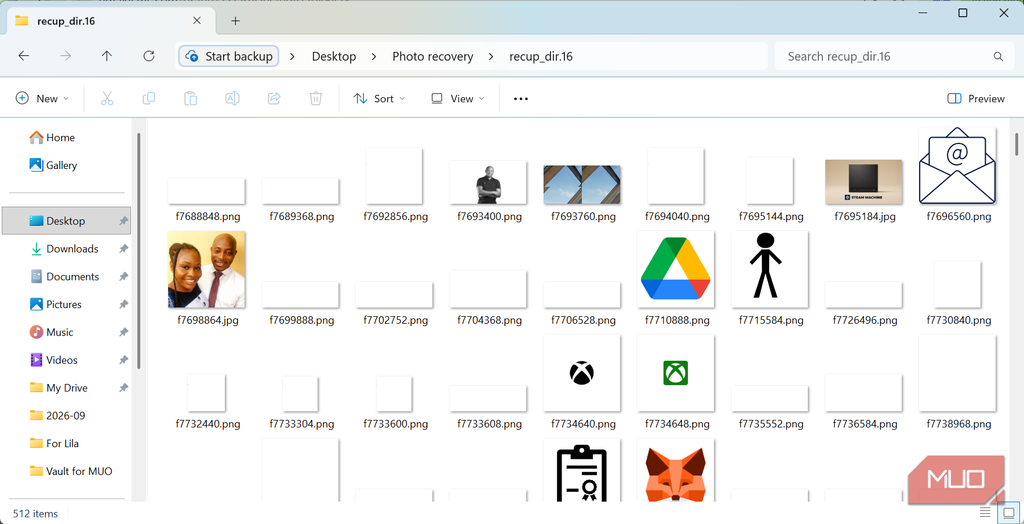This screenshot has width=1024, height=524.
Task: Open the See more ellipsis menu
Action: [x=520, y=99]
